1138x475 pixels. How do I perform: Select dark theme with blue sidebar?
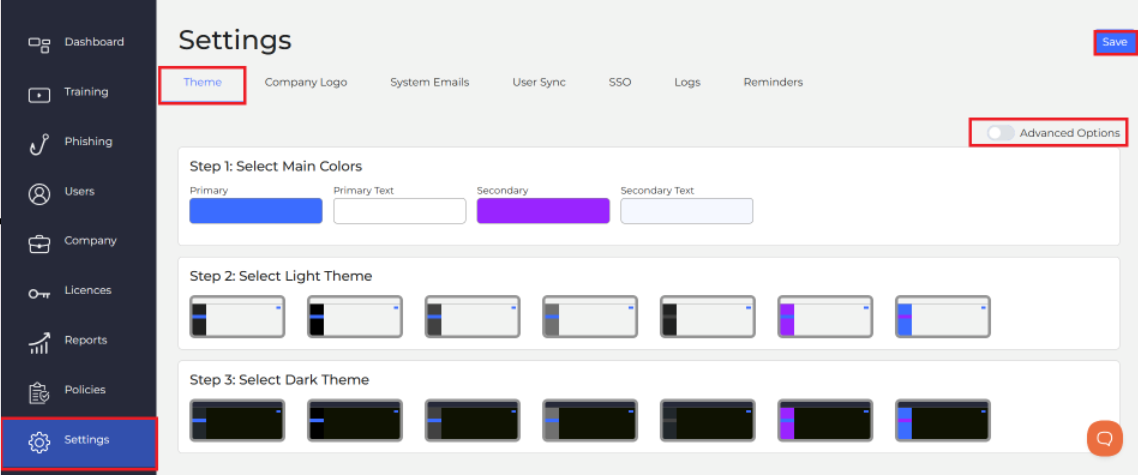(x=943, y=420)
